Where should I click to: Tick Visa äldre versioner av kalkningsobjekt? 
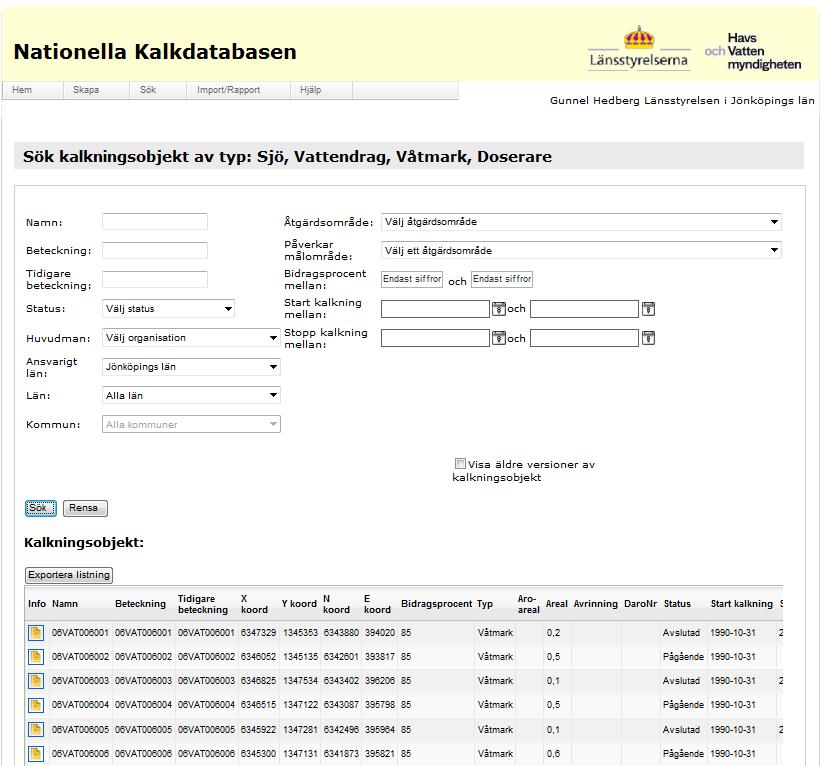[460, 464]
